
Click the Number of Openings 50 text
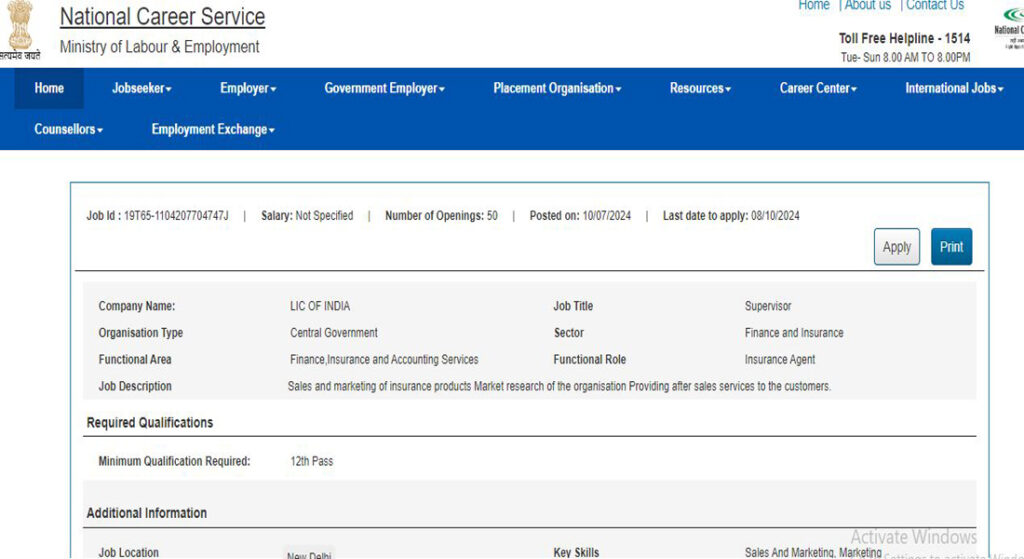point(441,216)
